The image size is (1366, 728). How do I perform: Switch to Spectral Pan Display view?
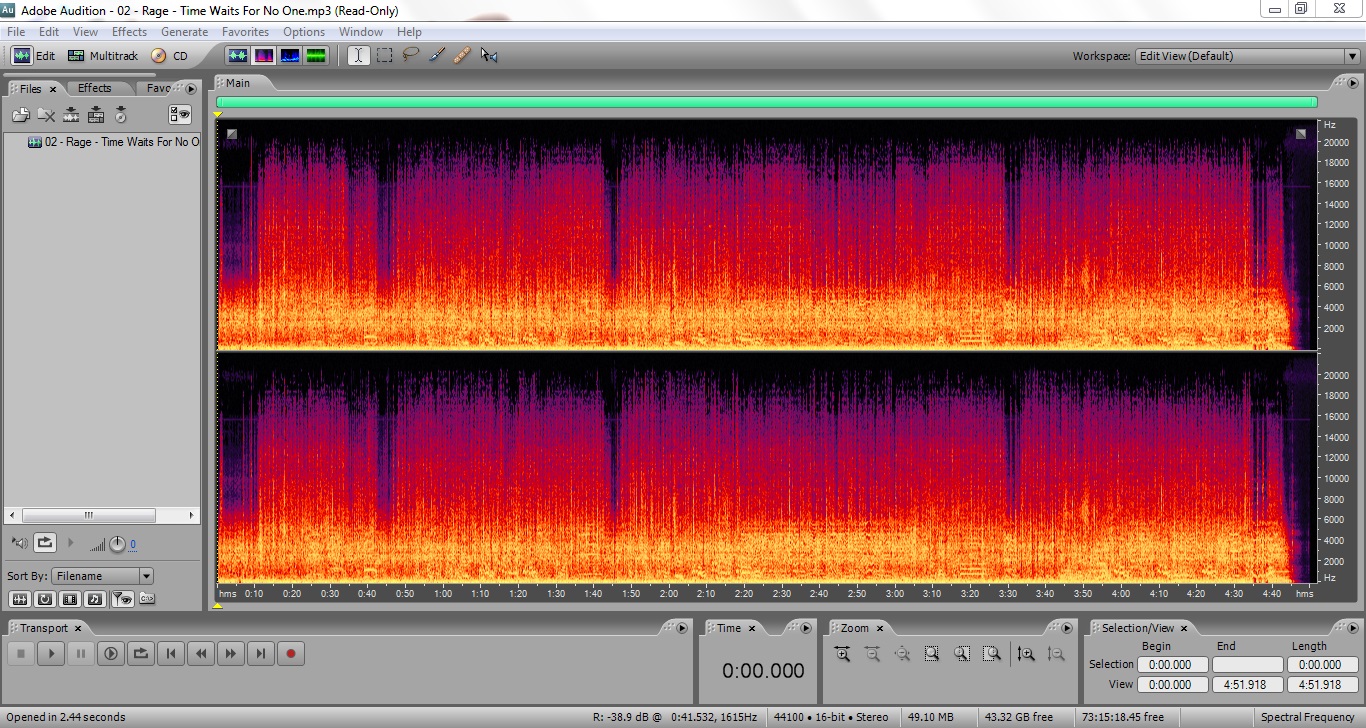290,56
